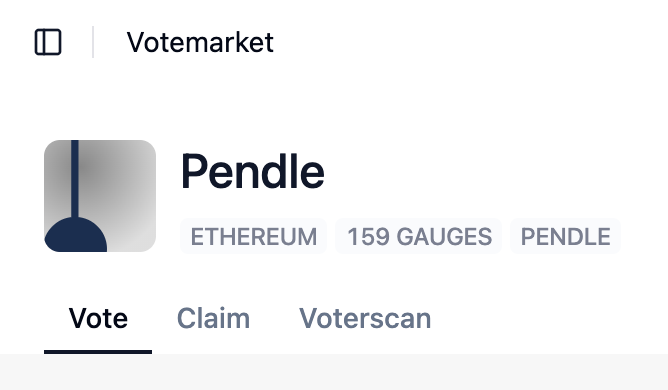Switch to the Claim tab
The height and width of the screenshot is (390, 668).
[x=213, y=318]
